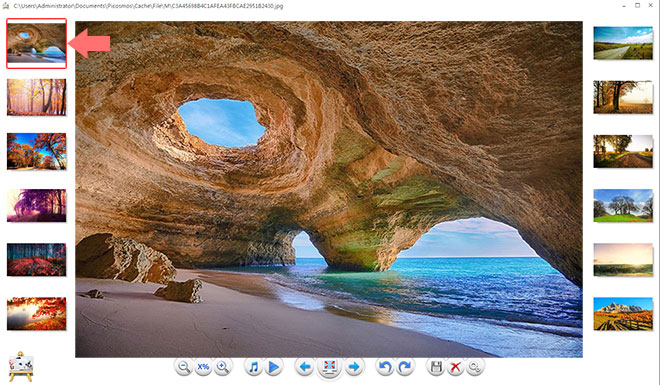Select the hazy sunset meadow thumbnail
Viewport: 660px width, 385px height.
tap(623, 260)
